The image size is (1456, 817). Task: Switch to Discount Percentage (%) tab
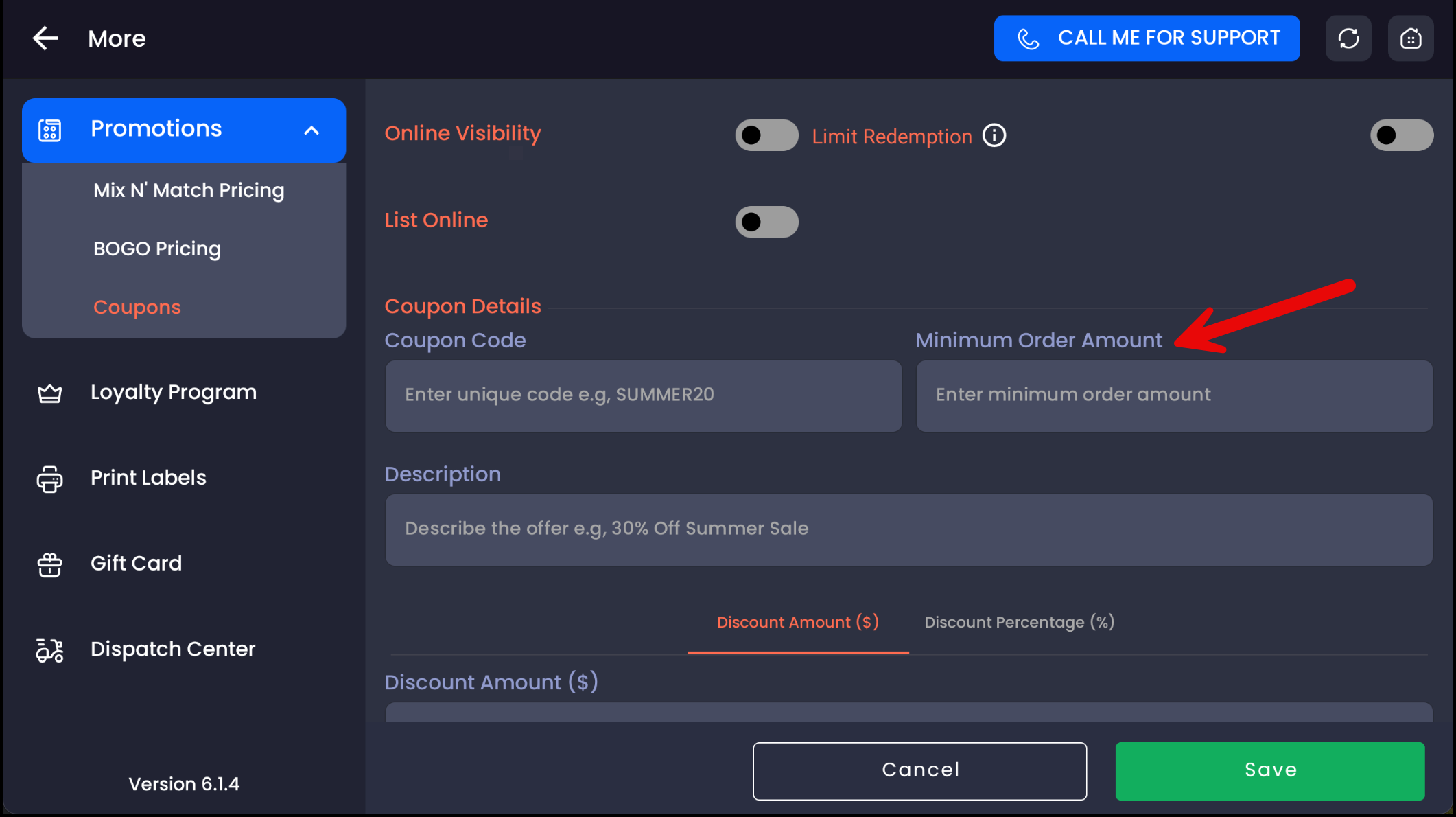pos(1019,622)
